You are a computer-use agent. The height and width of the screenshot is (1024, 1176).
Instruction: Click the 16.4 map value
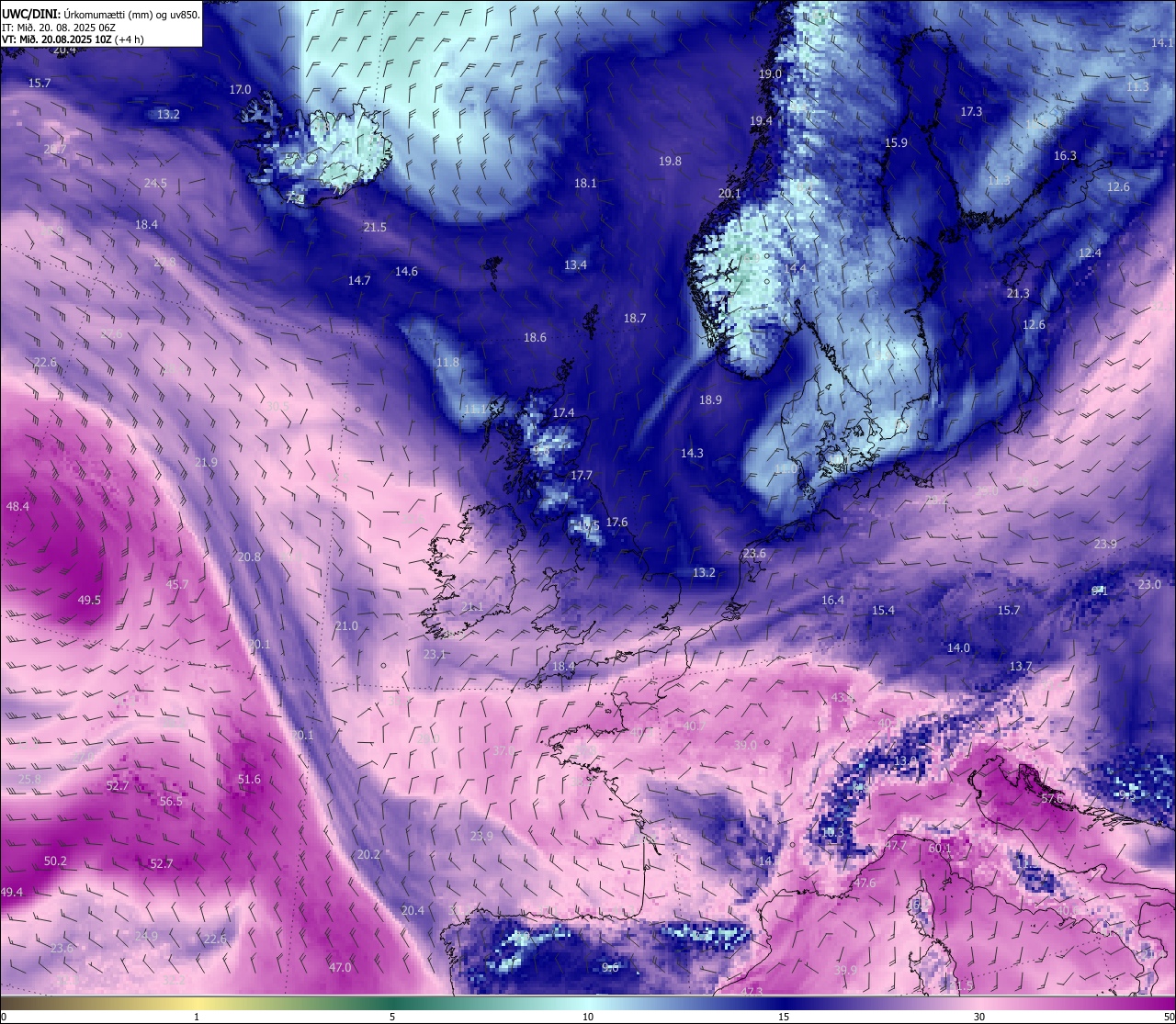click(832, 601)
